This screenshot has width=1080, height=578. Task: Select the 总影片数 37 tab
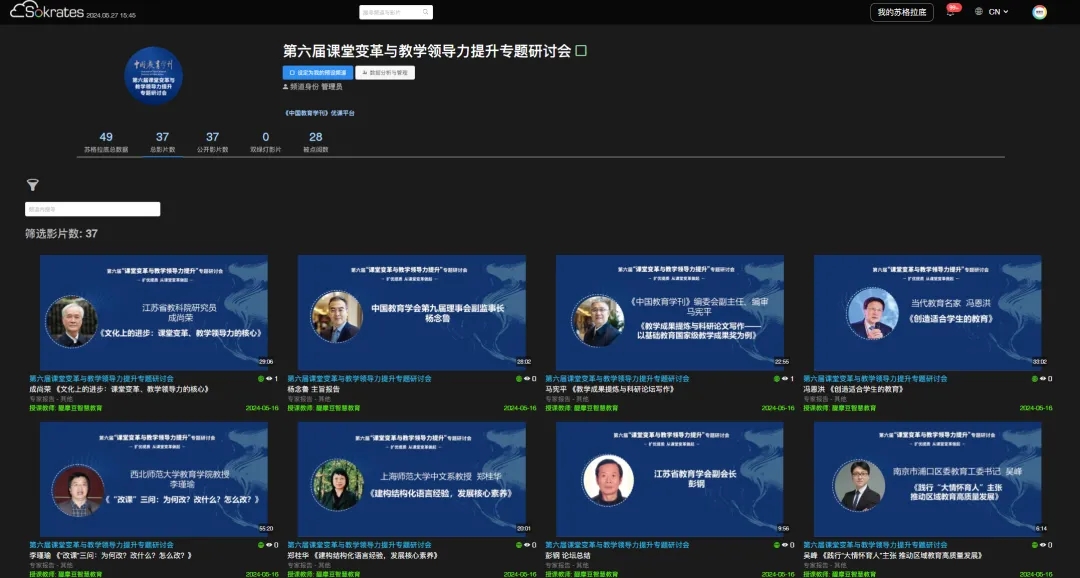[x=162, y=142]
